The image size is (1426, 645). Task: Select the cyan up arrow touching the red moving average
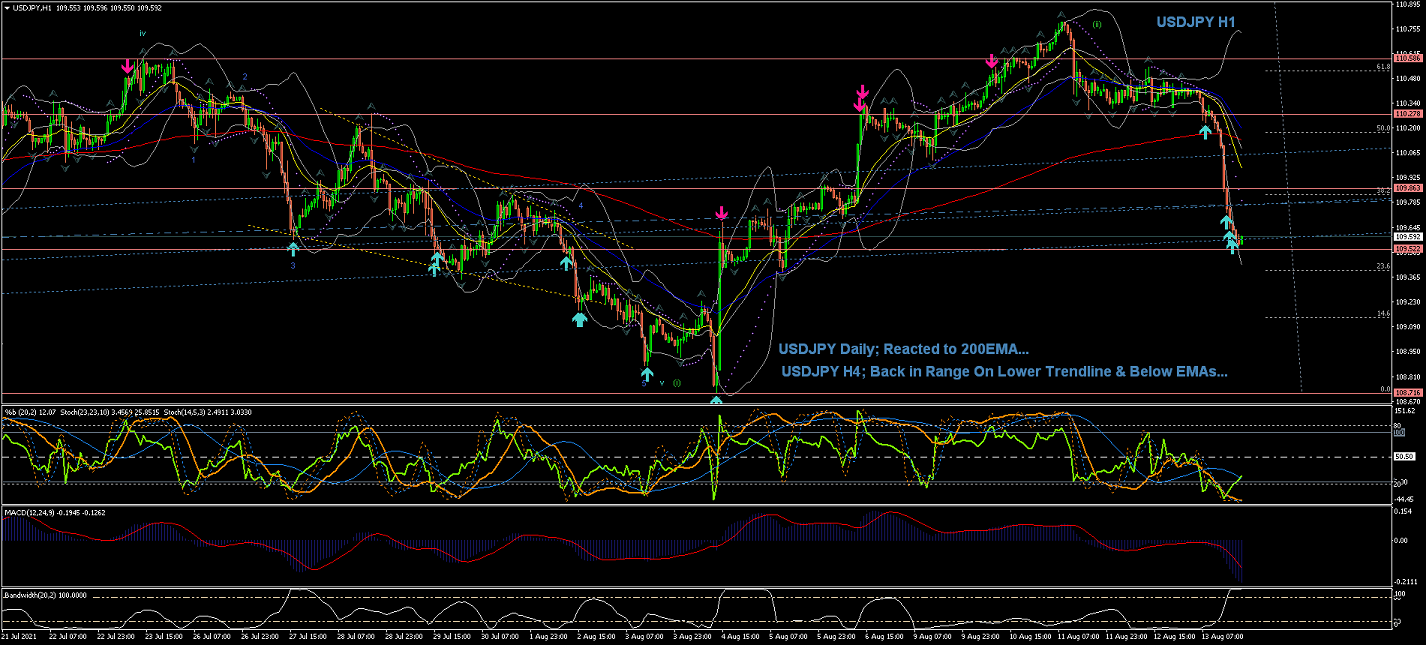pos(1206,131)
